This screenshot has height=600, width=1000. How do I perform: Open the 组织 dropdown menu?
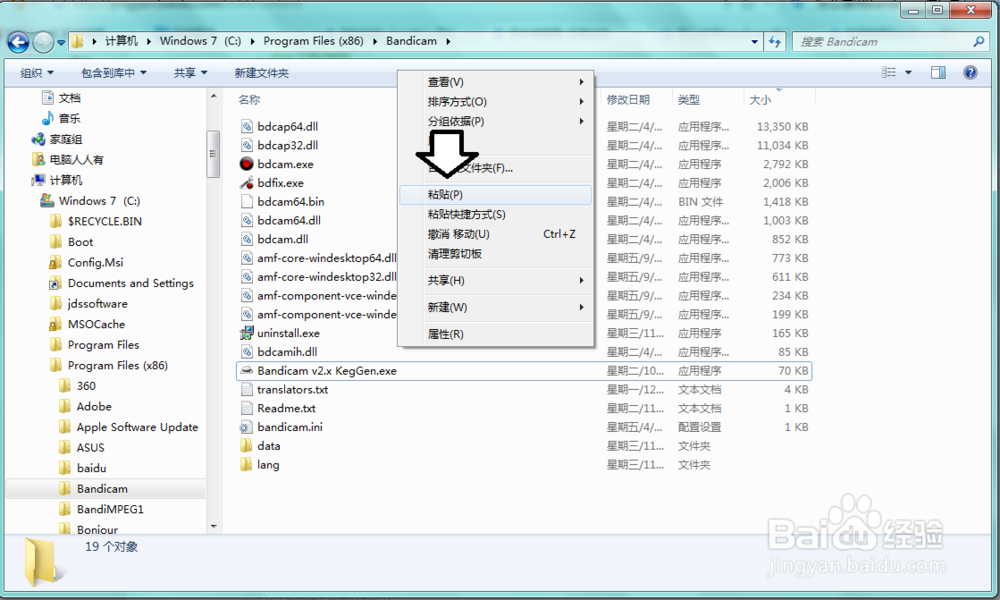pos(36,73)
